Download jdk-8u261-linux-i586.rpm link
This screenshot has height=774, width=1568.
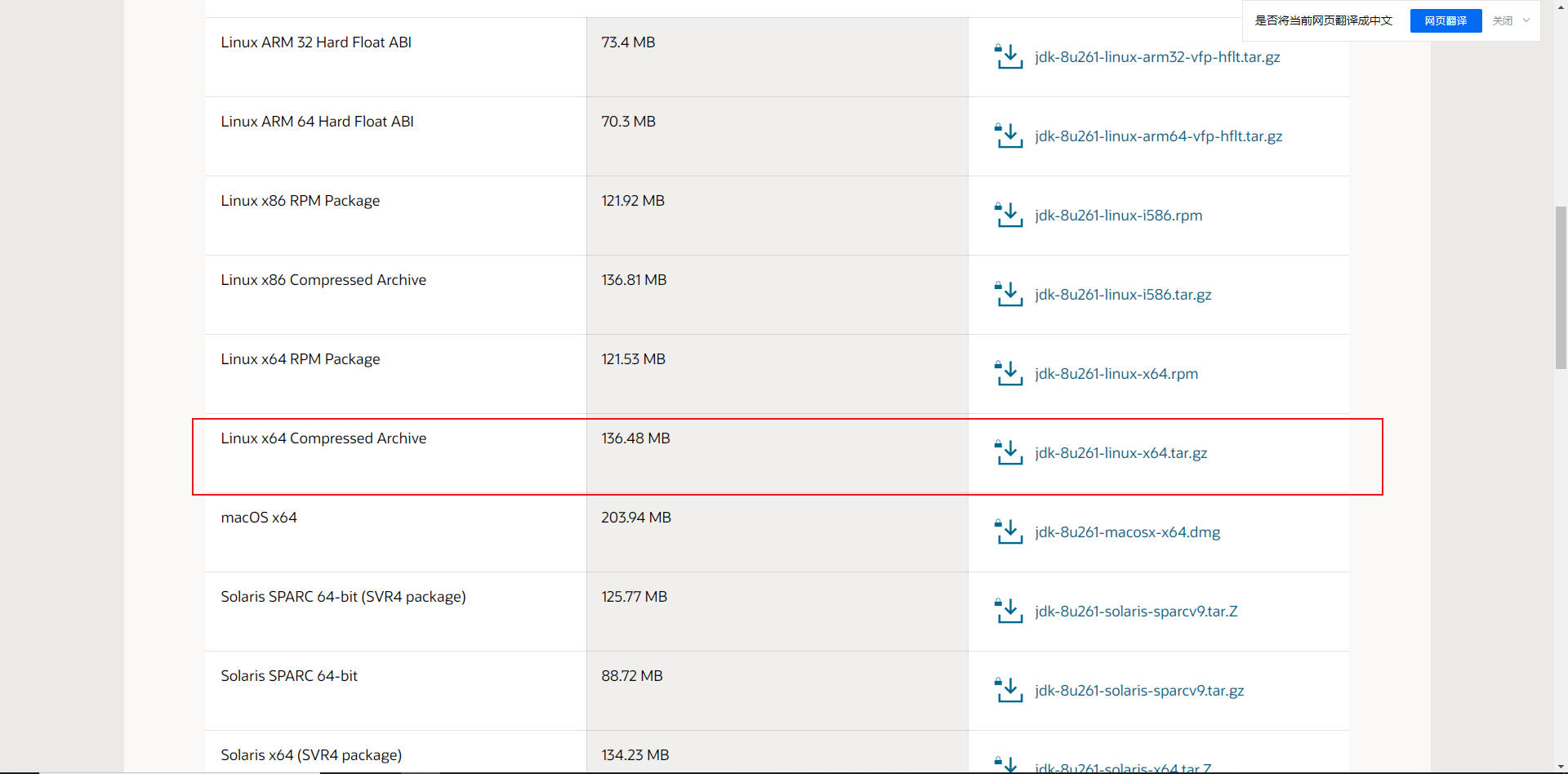[x=1118, y=216]
